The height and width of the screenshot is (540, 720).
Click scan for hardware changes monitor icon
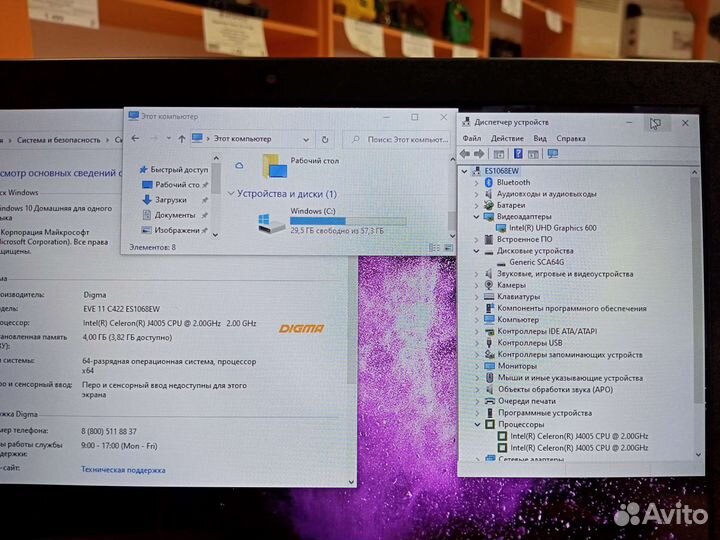point(553,154)
